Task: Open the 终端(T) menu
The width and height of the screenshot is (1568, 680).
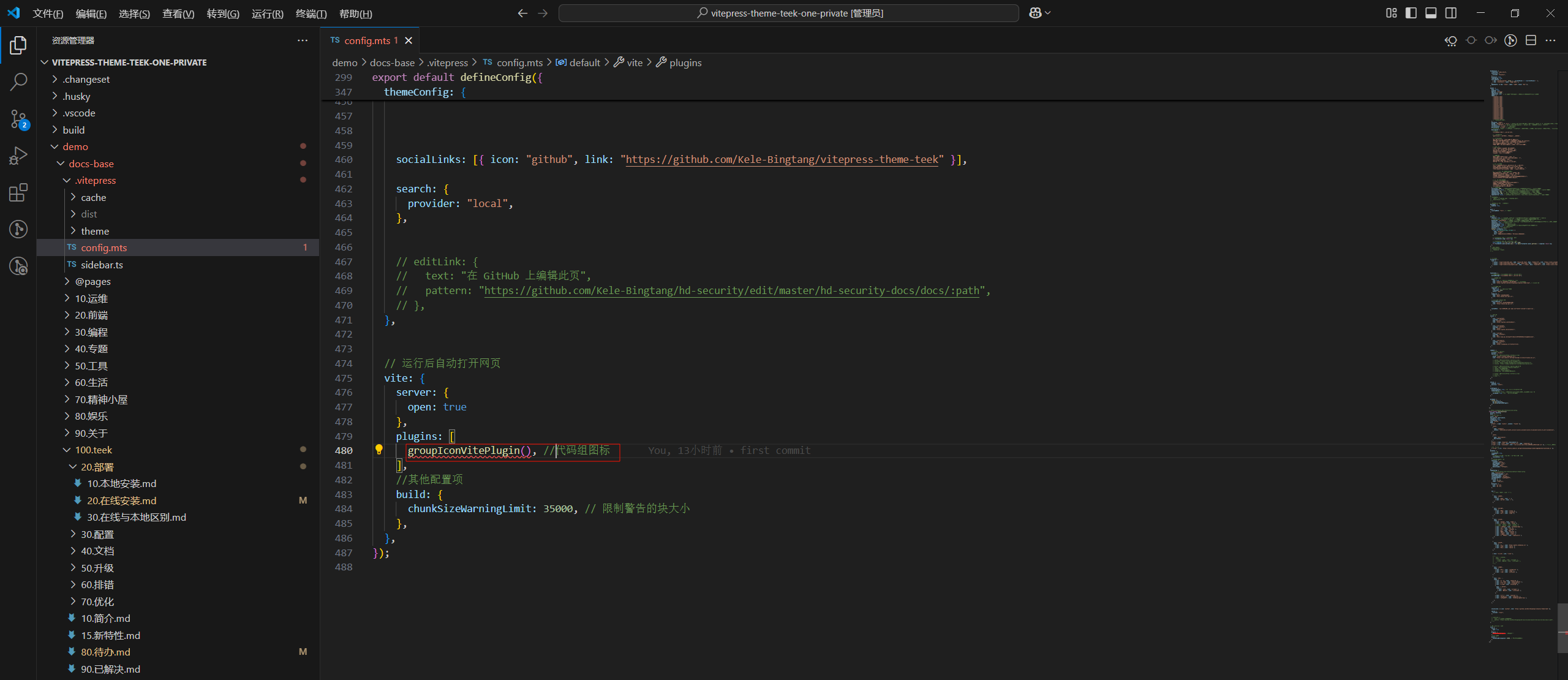Action: pyautogui.click(x=311, y=13)
